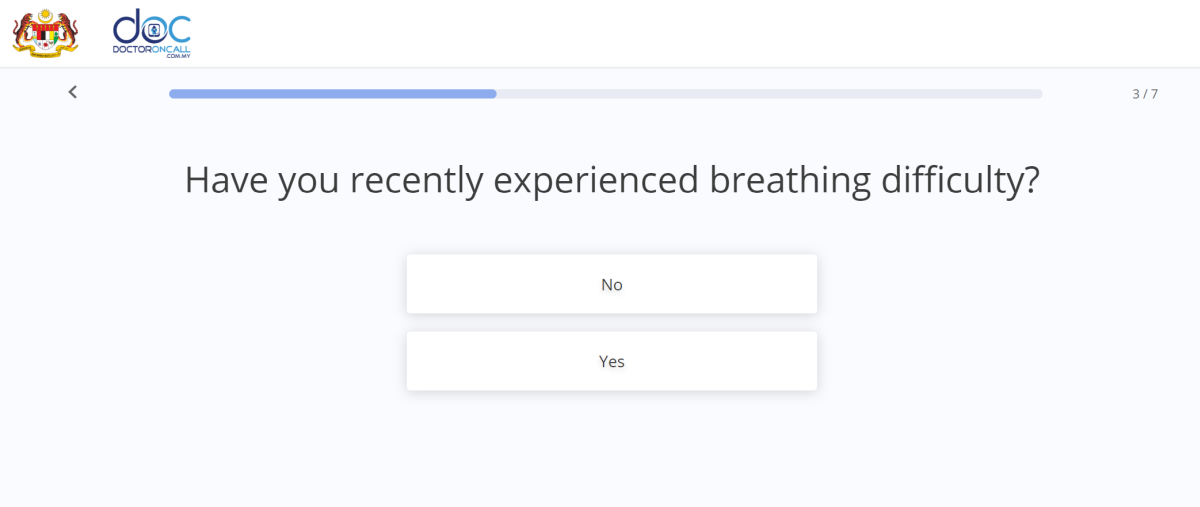Click the filled blue part of the progress bar

pyautogui.click(x=330, y=94)
